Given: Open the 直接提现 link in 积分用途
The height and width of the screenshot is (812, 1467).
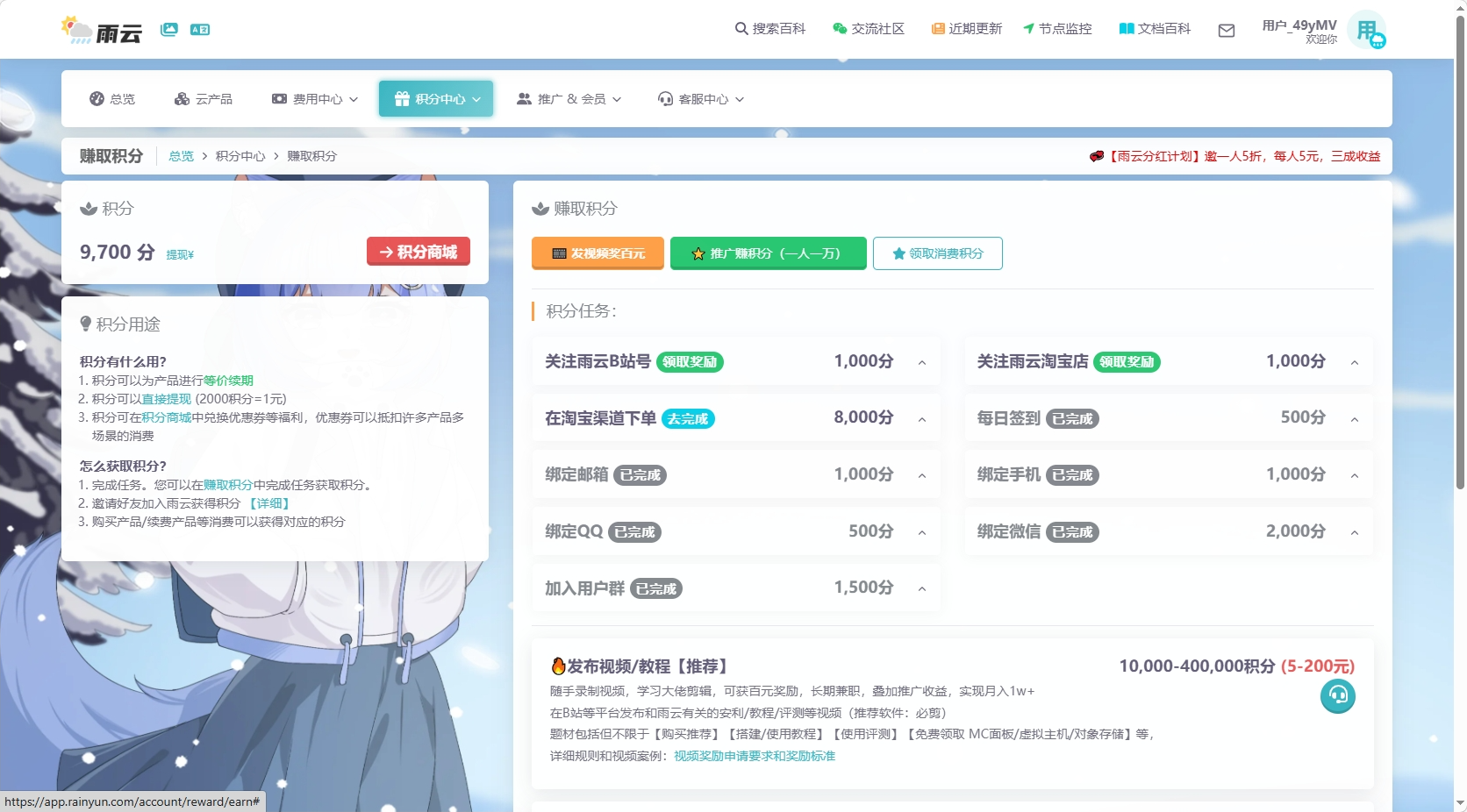Looking at the screenshot, I should [x=167, y=399].
